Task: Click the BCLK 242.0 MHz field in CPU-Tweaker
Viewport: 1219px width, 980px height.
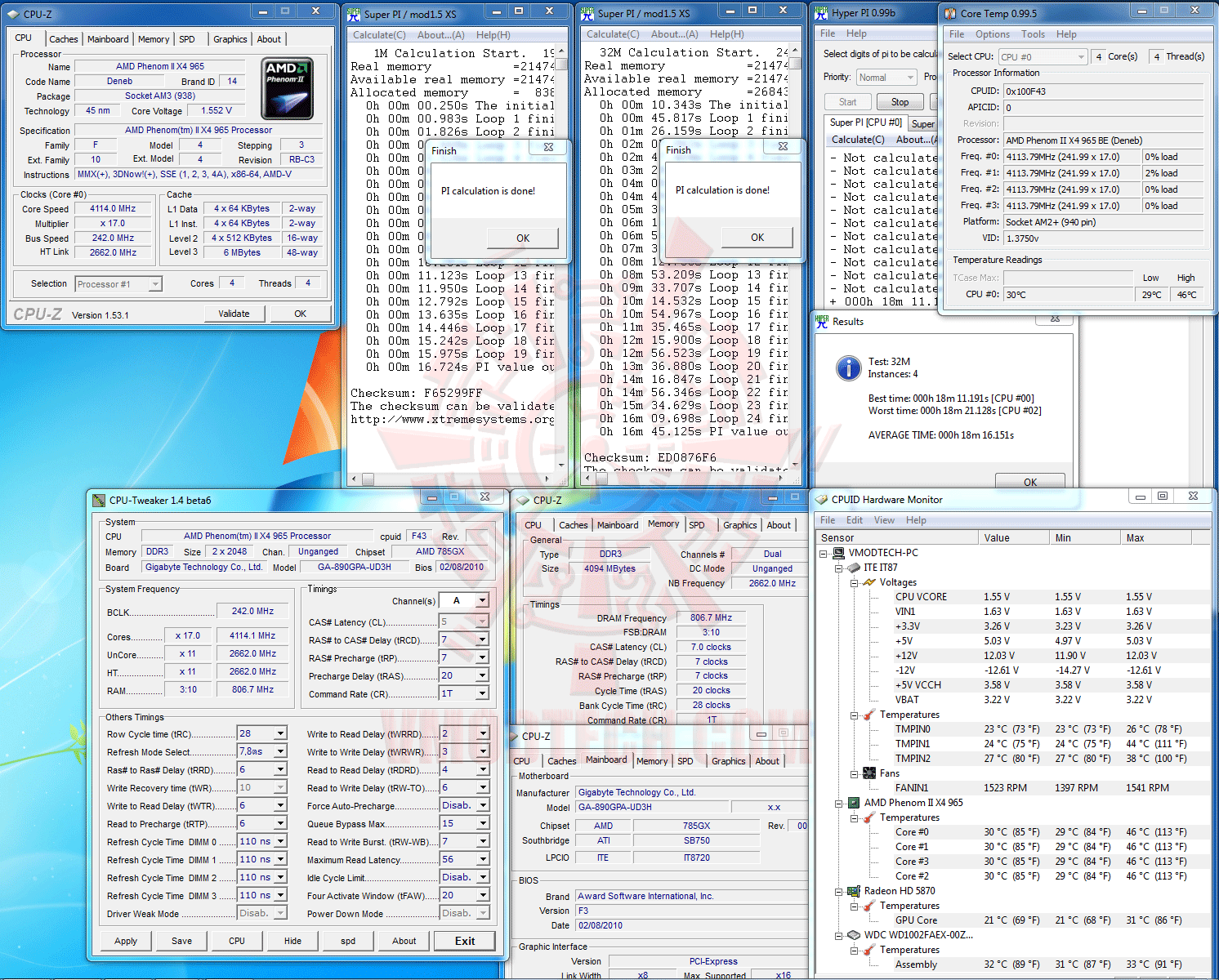Action: 252,611
